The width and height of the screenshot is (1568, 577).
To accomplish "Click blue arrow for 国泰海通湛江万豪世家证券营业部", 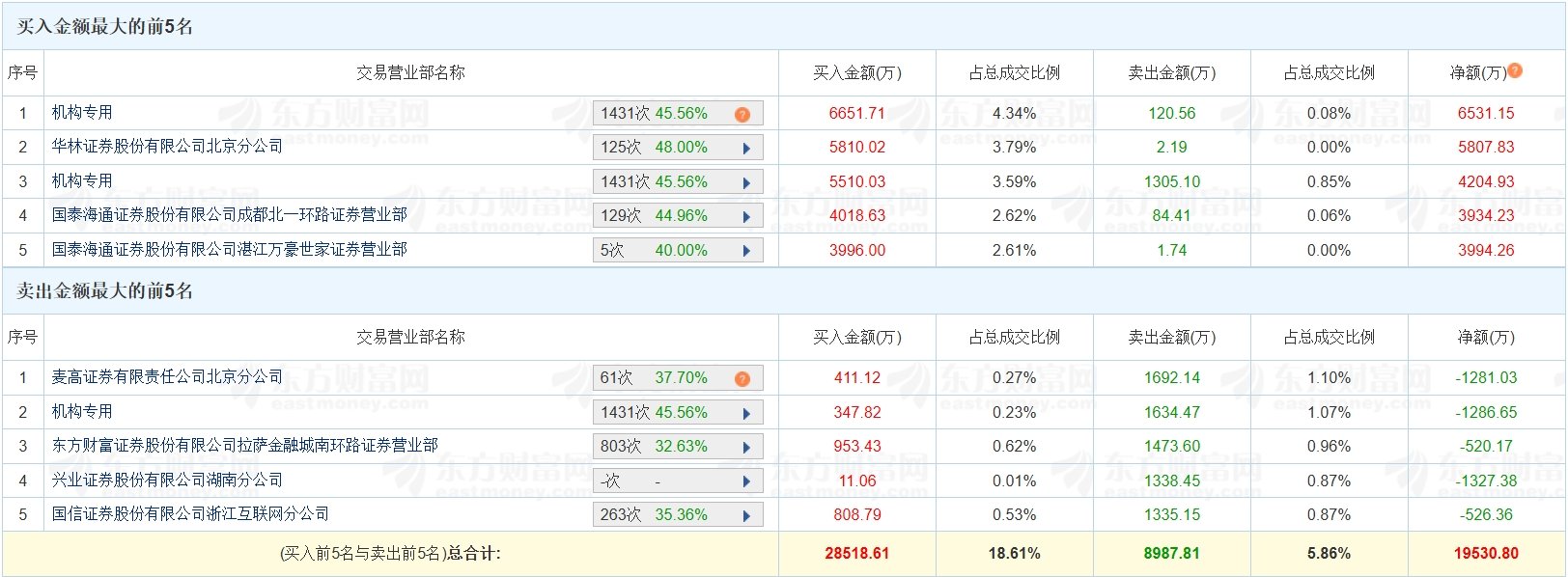I will coord(746,251).
